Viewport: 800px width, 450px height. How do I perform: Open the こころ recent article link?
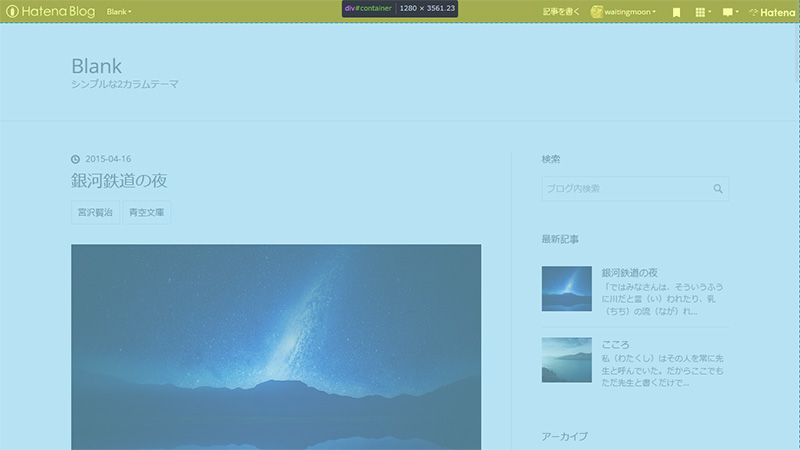pyautogui.click(x=615, y=344)
